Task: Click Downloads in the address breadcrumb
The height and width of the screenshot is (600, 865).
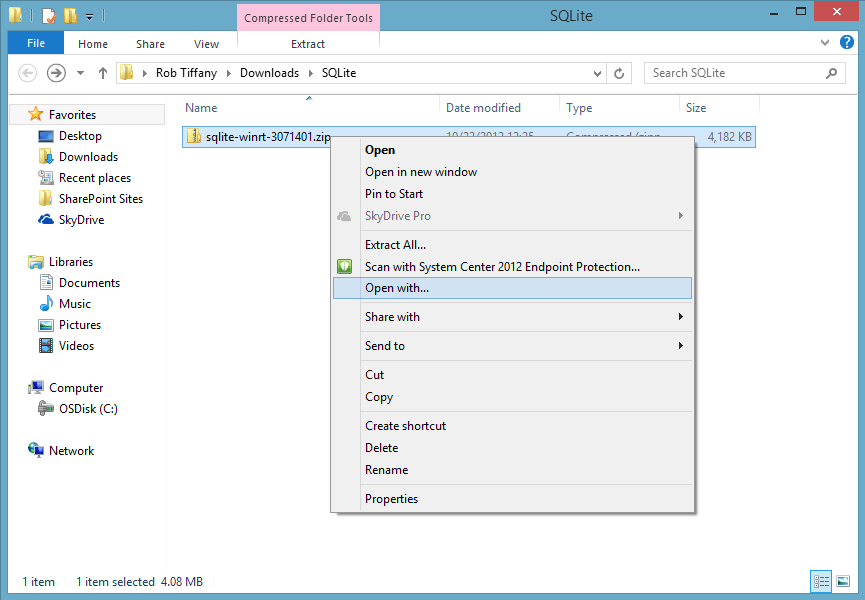Action: tap(269, 73)
